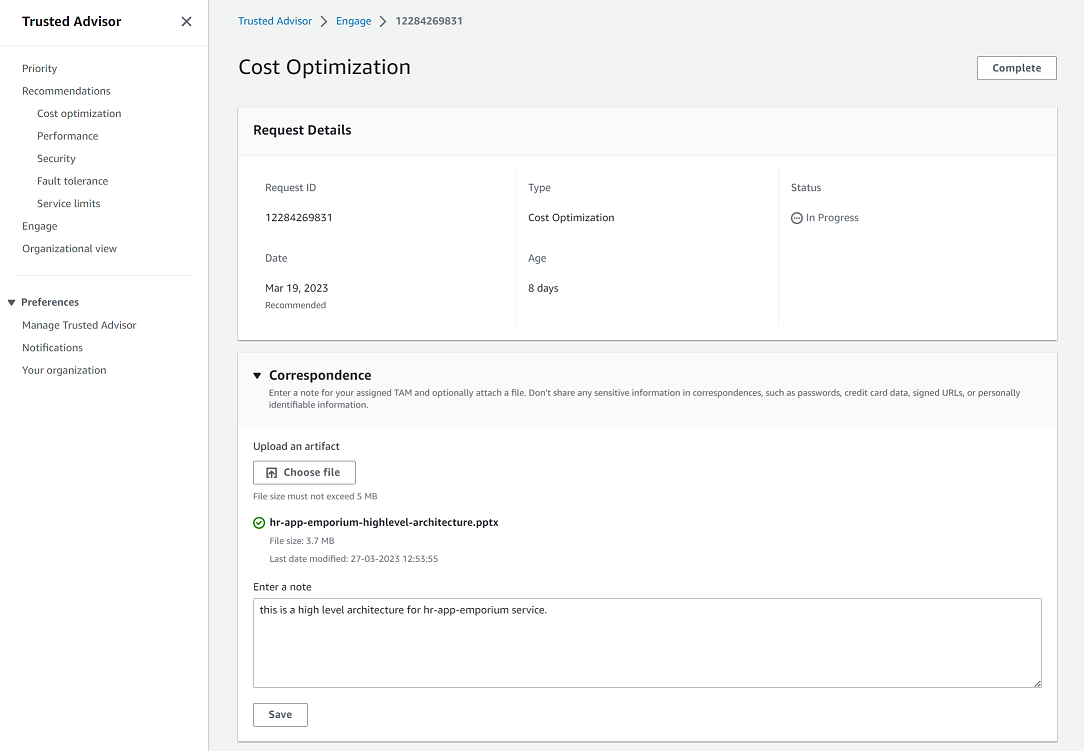This screenshot has width=1084, height=751.
Task: Go to Performance recommendations
Action: 68,136
